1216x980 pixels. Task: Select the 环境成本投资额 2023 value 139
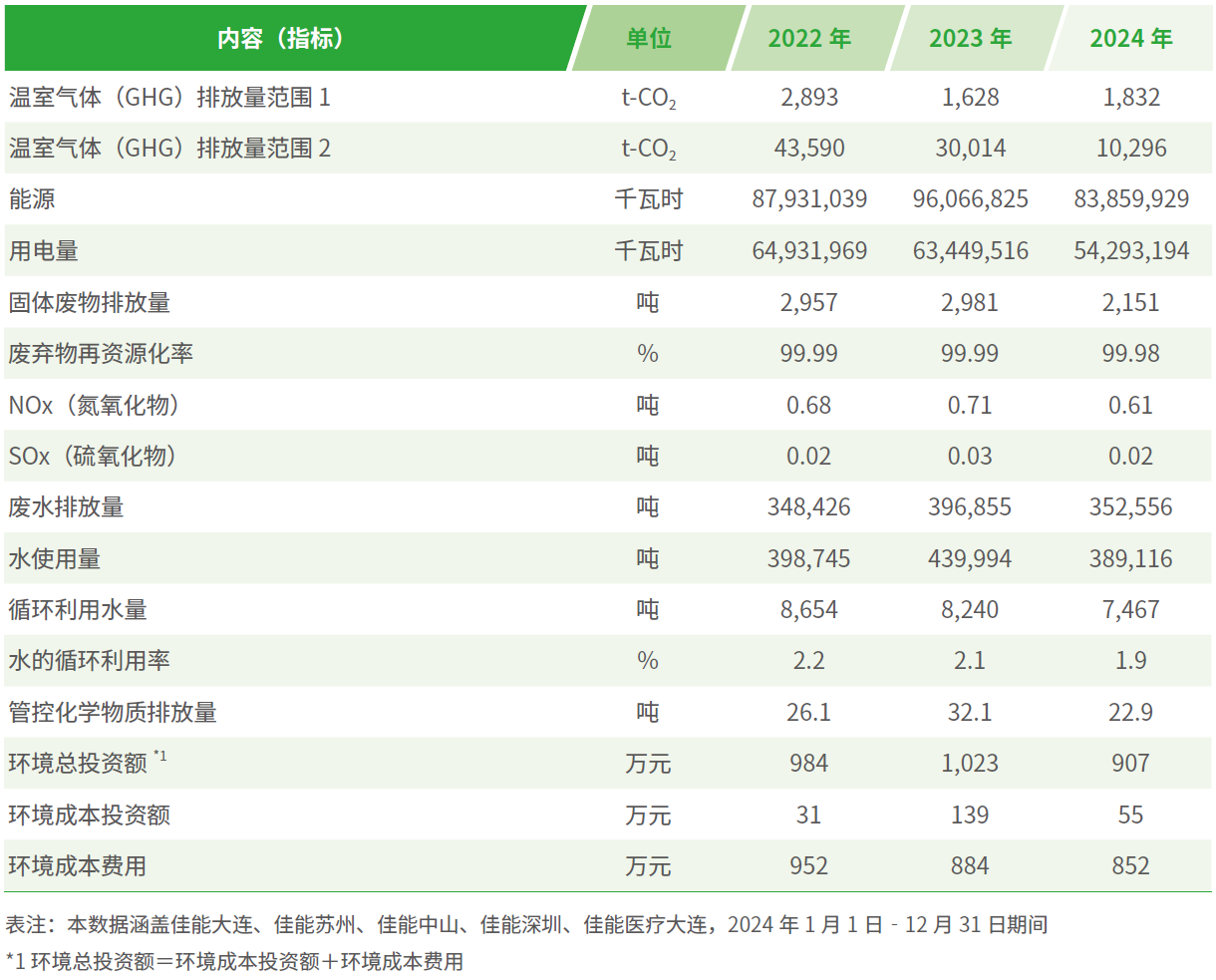(x=970, y=816)
